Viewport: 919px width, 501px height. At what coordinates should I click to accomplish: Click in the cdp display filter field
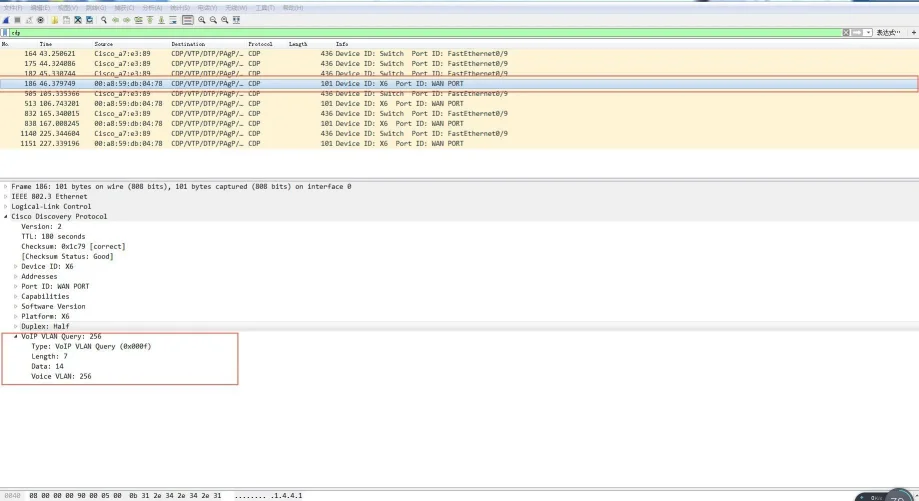[x=400, y=33]
